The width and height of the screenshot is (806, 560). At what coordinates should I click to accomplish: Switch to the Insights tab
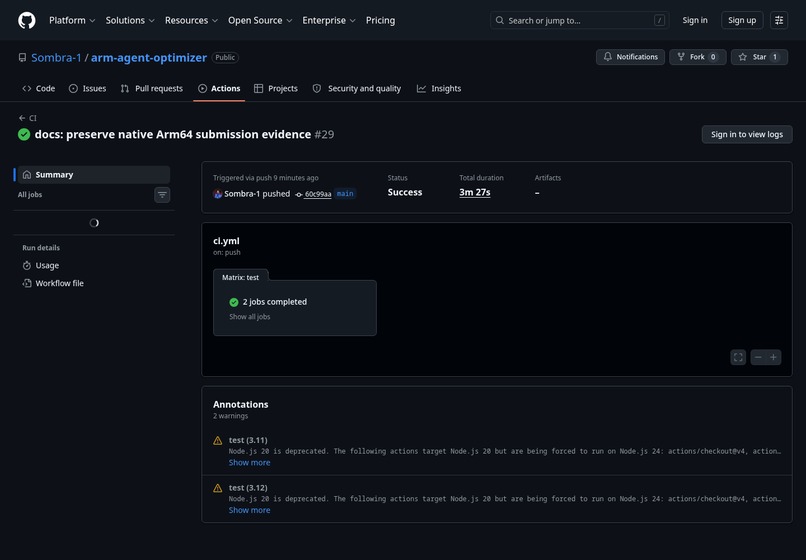click(x=439, y=88)
